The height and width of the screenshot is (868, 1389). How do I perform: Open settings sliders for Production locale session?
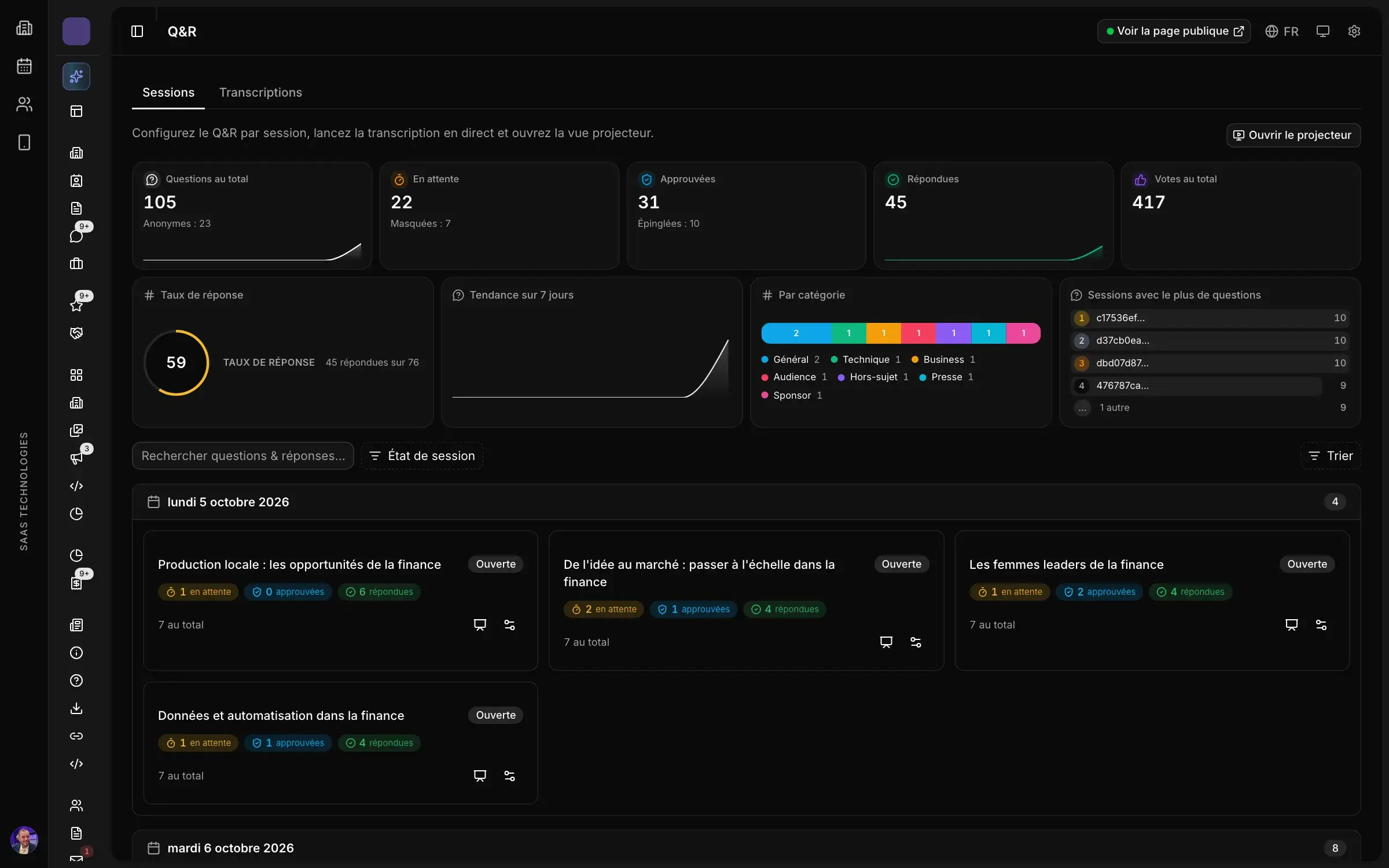click(x=509, y=625)
